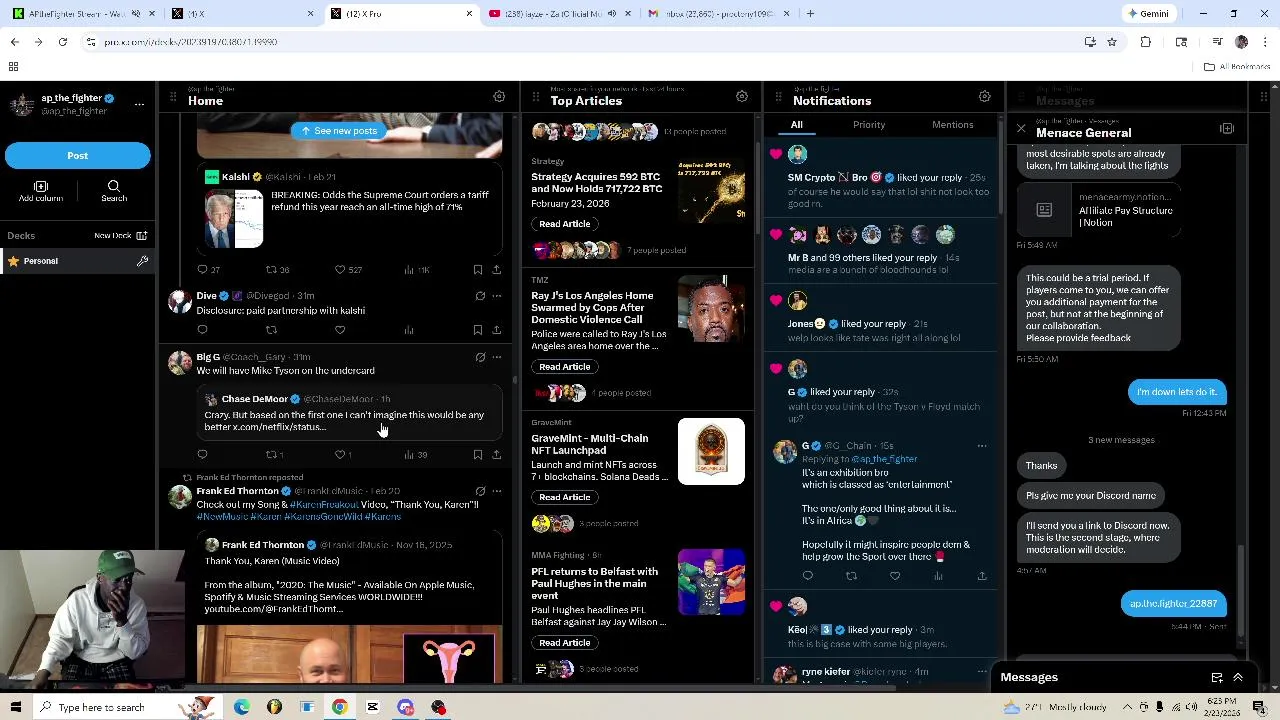1280x720 pixels.
Task: Click See new posts pill
Action: pos(340,131)
